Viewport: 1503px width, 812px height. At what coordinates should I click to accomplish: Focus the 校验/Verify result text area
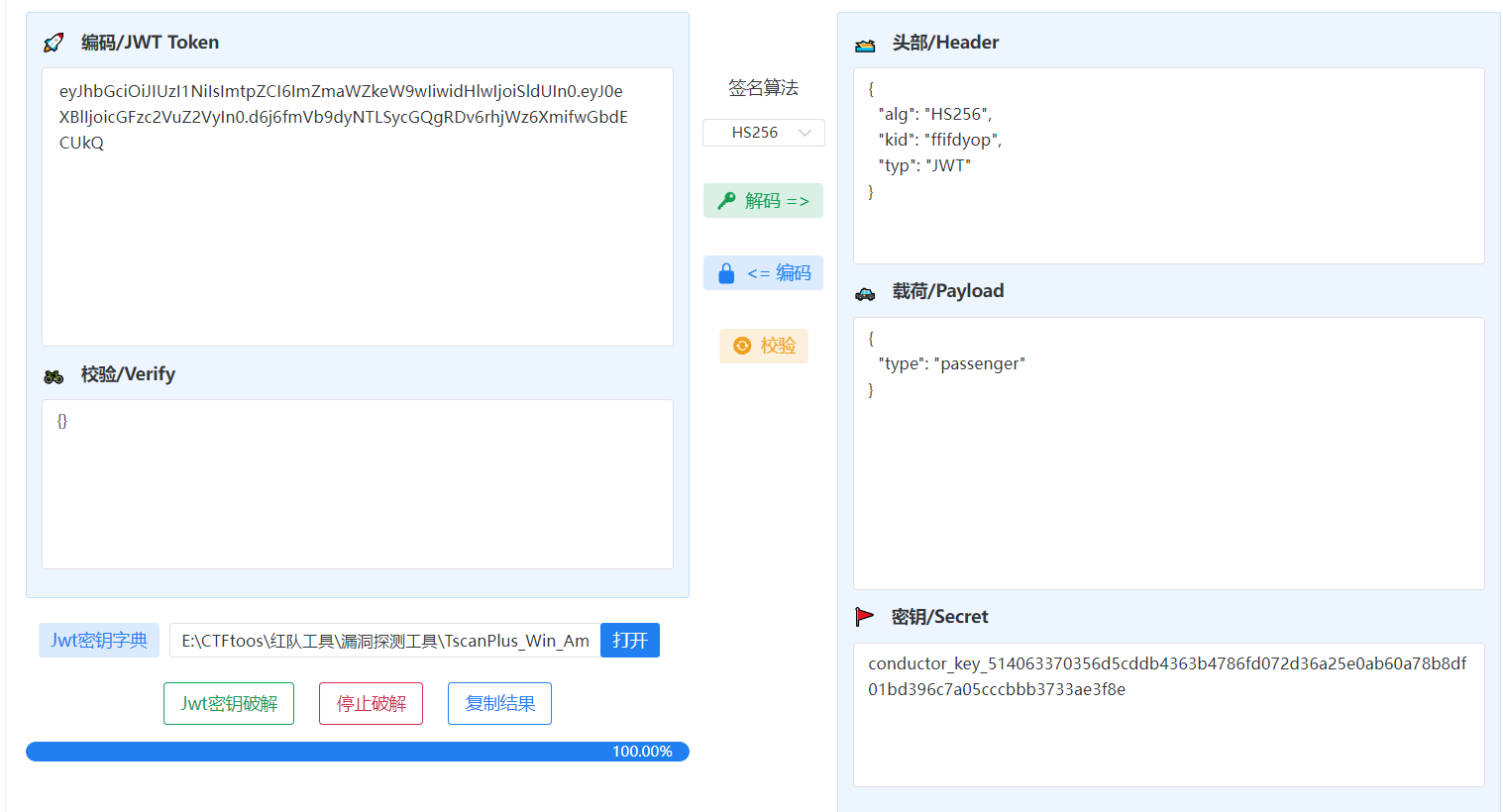358,484
